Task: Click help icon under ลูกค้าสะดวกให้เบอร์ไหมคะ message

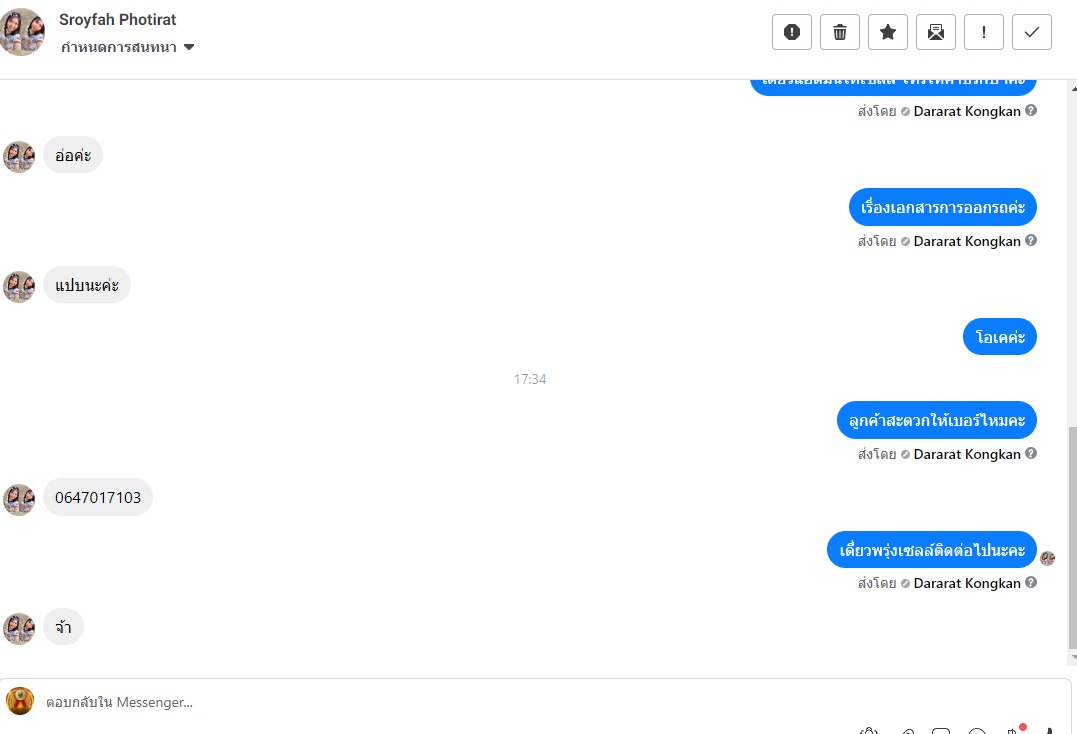Action: pos(1031,453)
